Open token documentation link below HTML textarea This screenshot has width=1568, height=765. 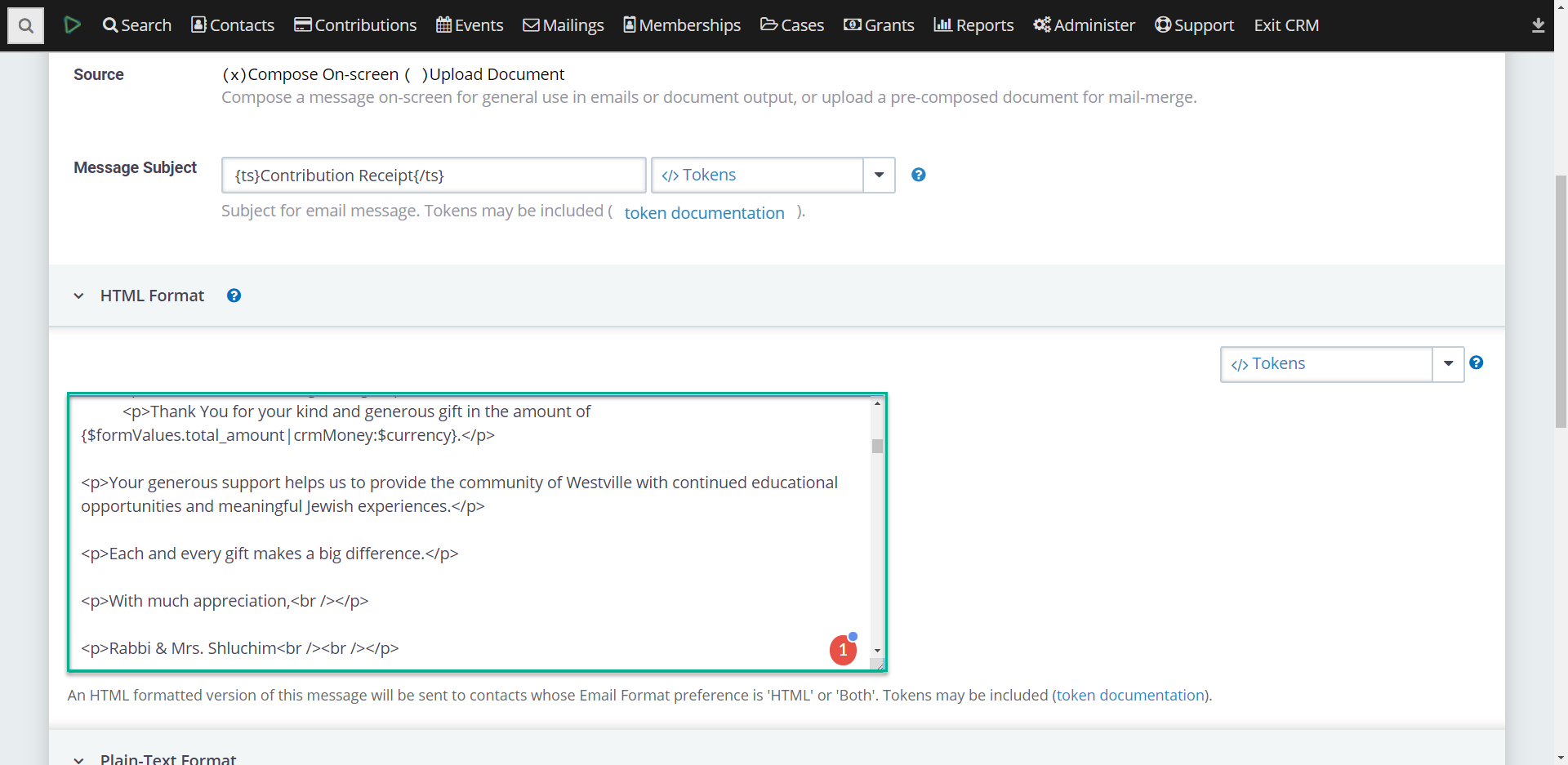[1130, 696]
